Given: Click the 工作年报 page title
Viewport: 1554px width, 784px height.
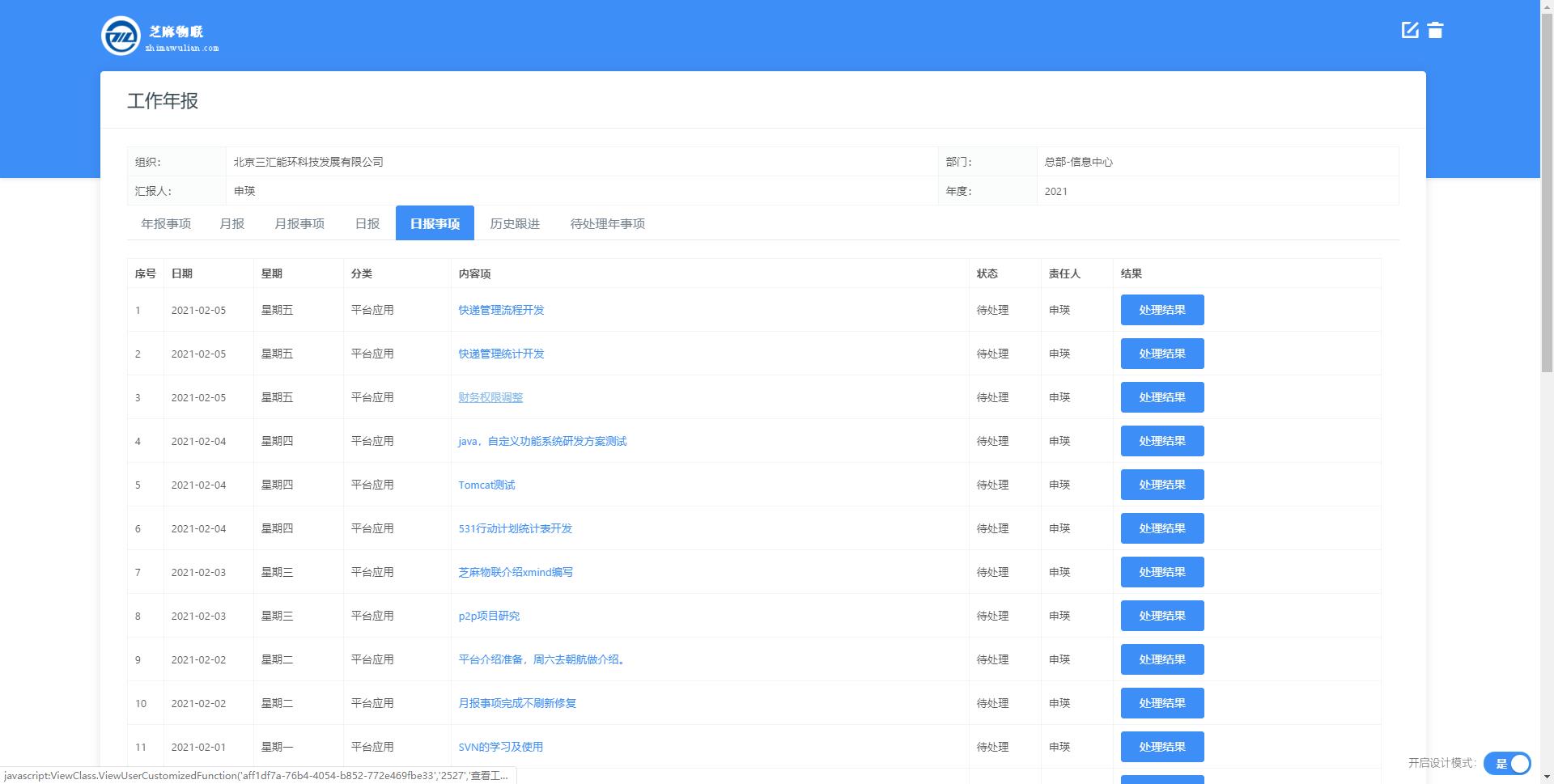Looking at the screenshot, I should tap(163, 100).
